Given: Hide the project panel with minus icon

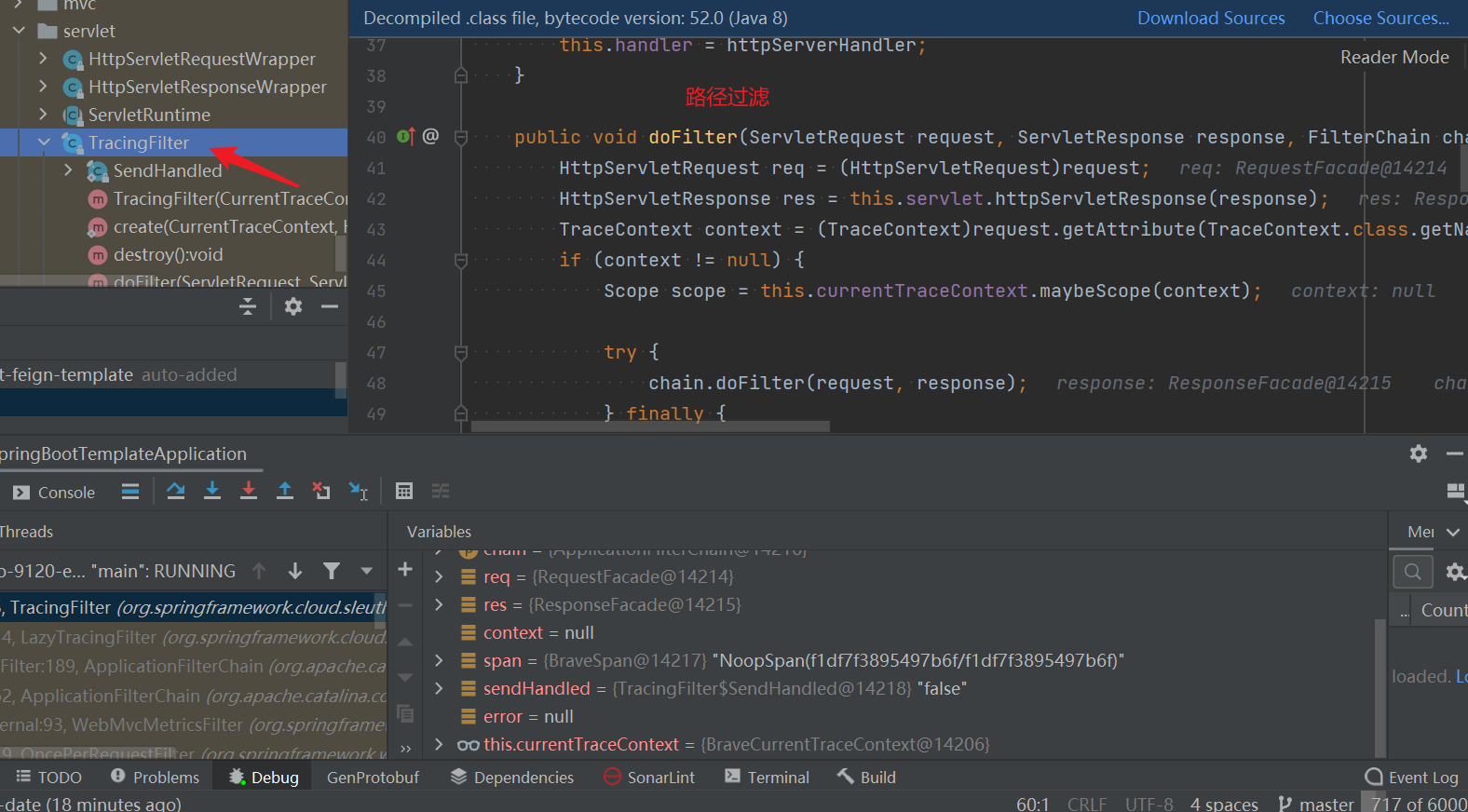Looking at the screenshot, I should [330, 306].
